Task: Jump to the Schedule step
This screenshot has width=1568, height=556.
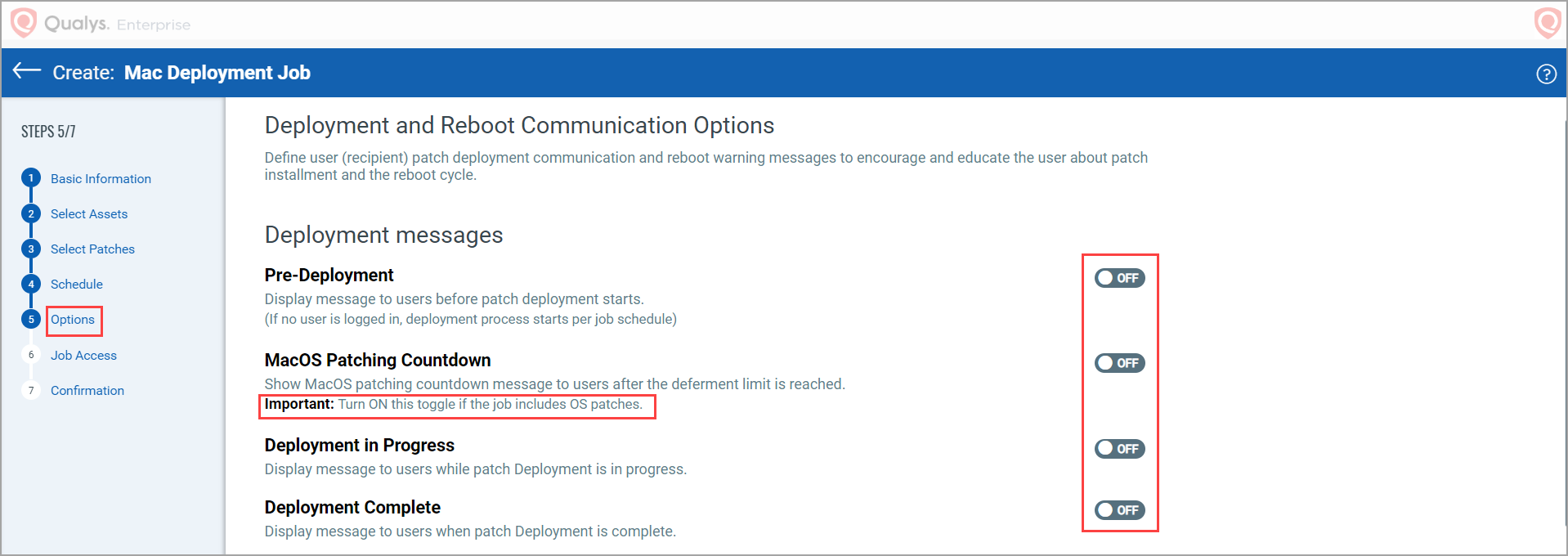Action: (x=76, y=284)
